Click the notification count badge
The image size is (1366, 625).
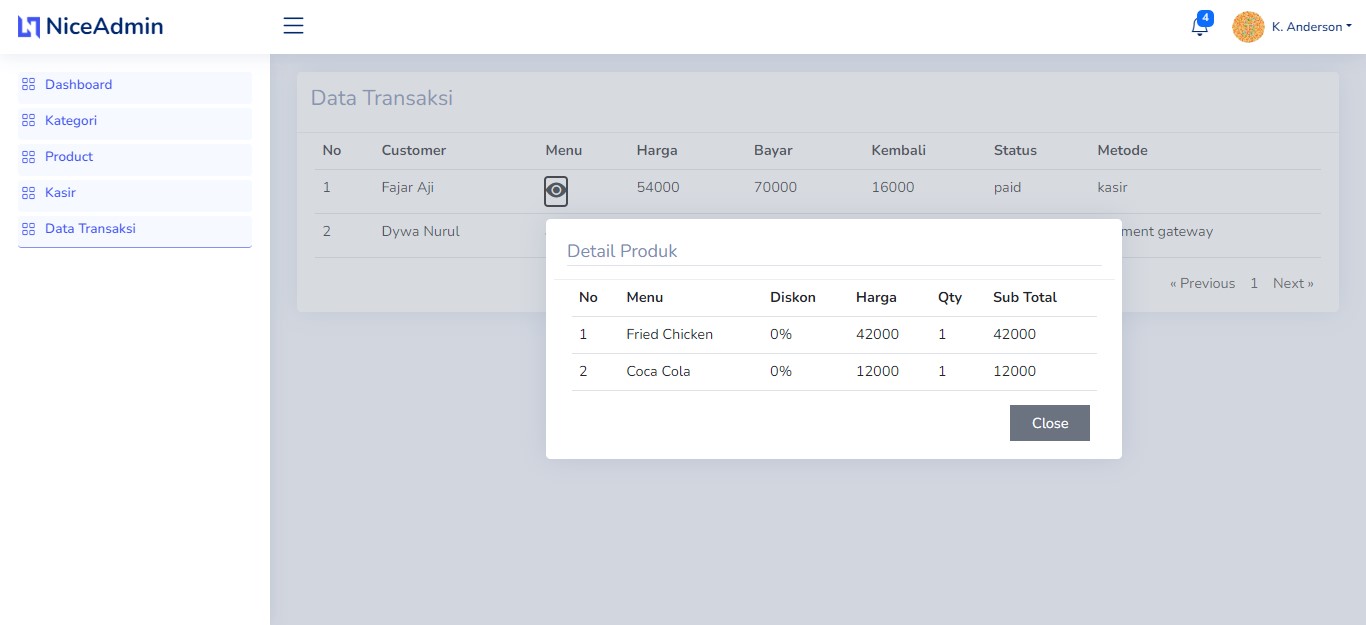(1204, 17)
